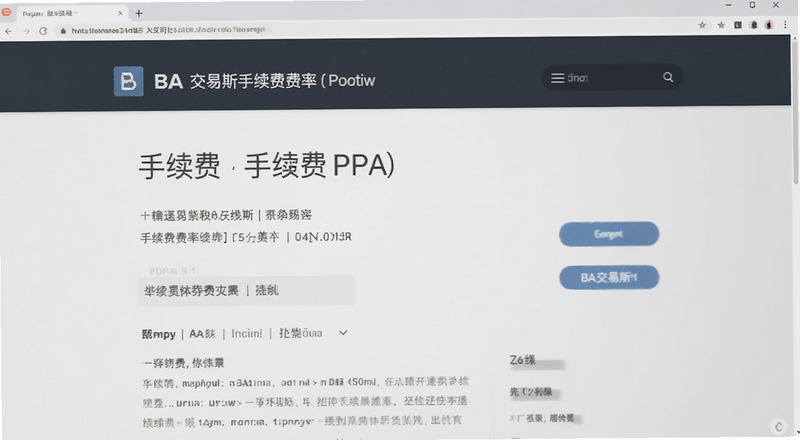The width and height of the screenshot is (800, 440).
Task: Minimize the browser window
Action: pyautogui.click(x=729, y=5)
